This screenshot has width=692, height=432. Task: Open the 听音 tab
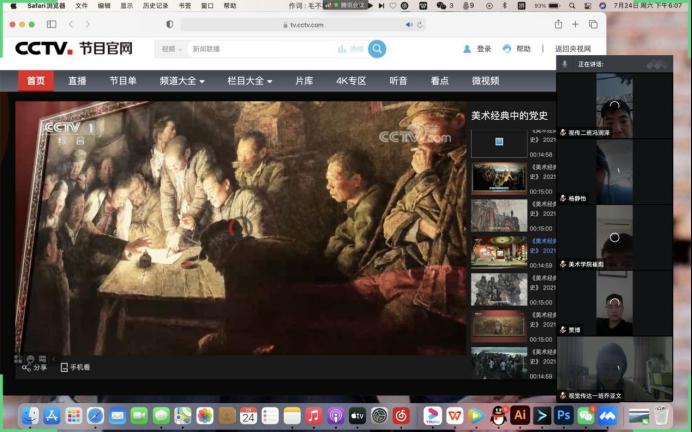[x=398, y=81]
